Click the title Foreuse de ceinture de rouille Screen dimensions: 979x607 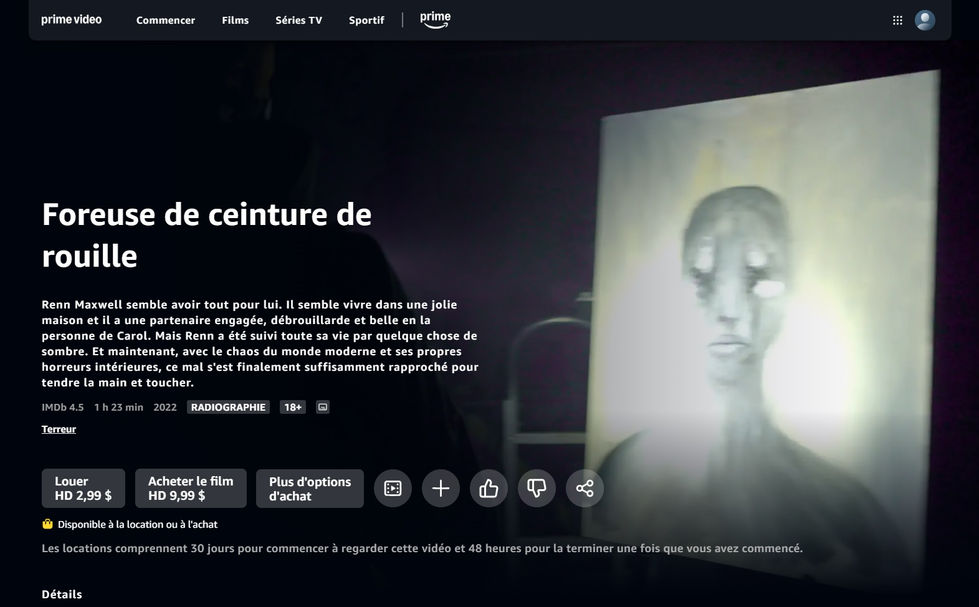[x=207, y=235]
